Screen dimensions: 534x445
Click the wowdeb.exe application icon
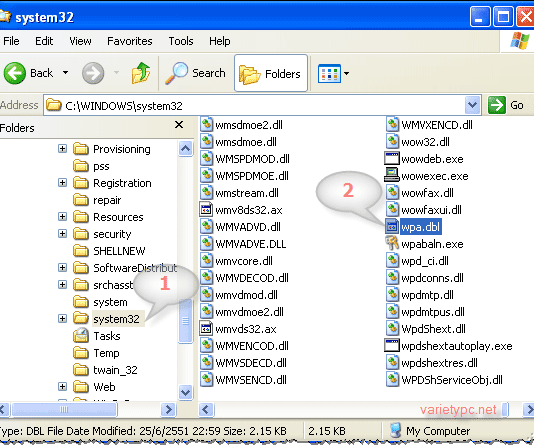pyautogui.click(x=392, y=159)
